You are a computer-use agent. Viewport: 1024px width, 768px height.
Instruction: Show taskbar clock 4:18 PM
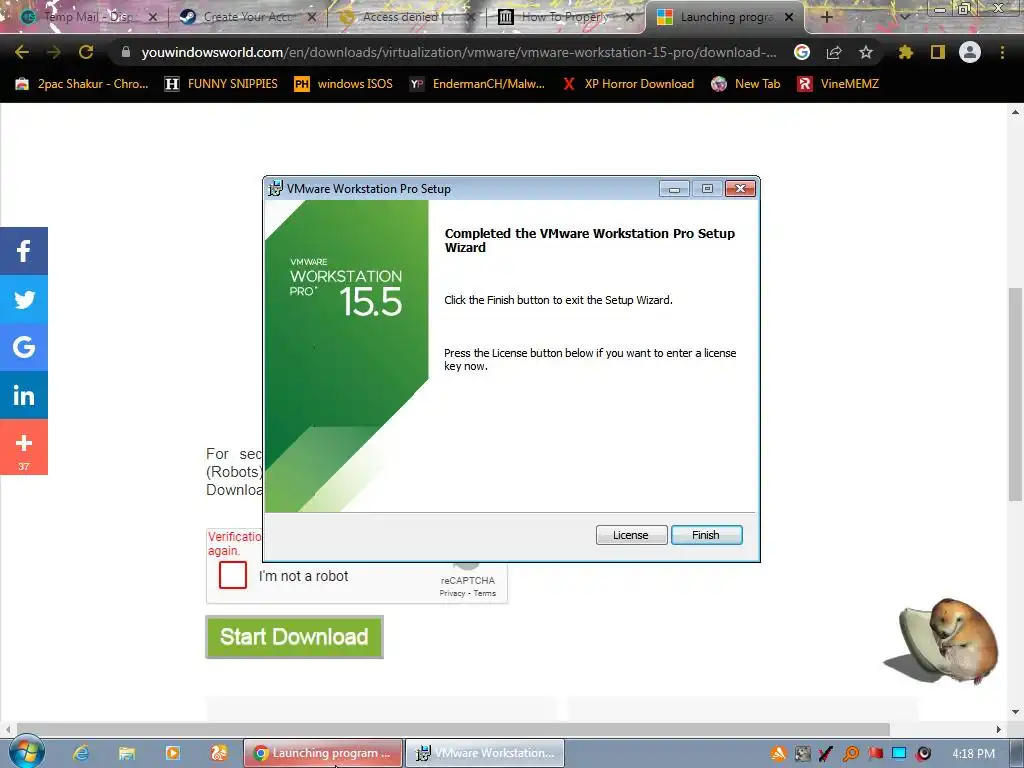coord(973,754)
